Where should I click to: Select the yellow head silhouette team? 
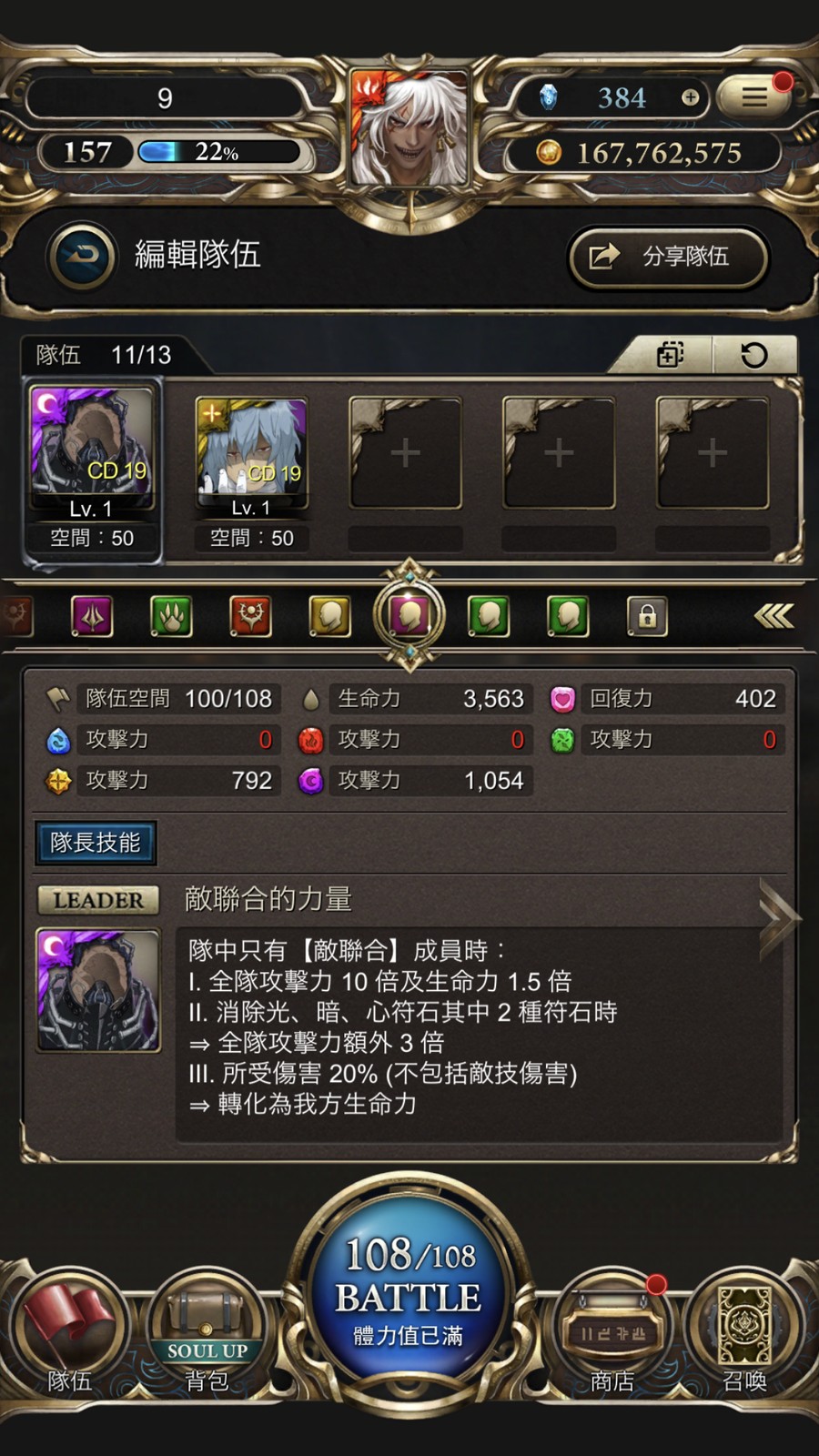329,617
